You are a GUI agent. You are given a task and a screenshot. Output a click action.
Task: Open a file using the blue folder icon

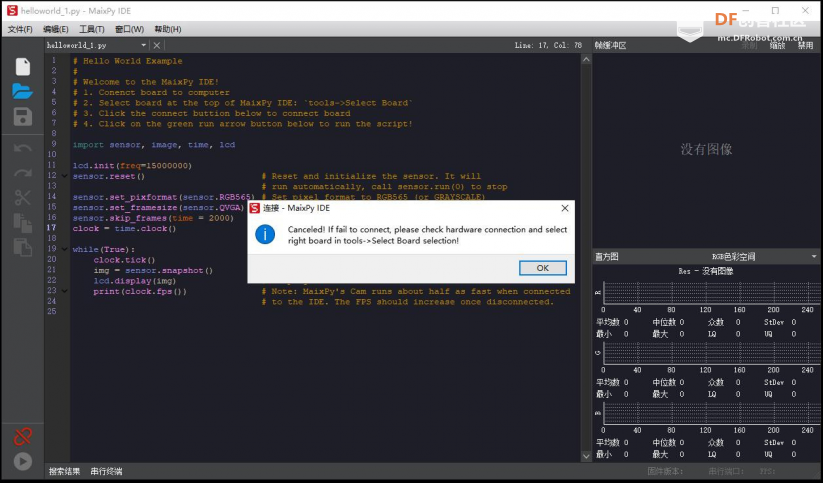(x=23, y=91)
